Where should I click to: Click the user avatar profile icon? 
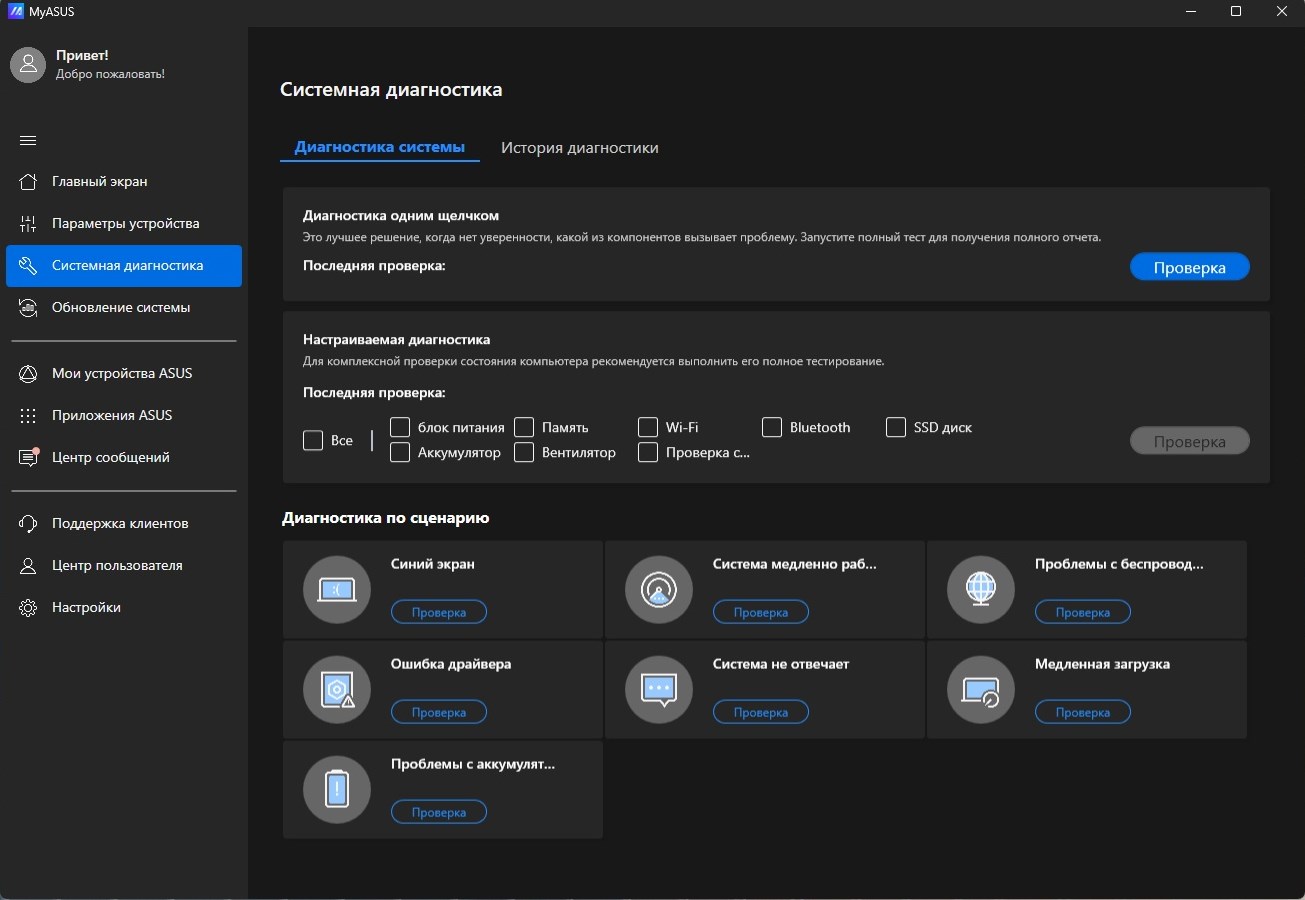(x=28, y=65)
